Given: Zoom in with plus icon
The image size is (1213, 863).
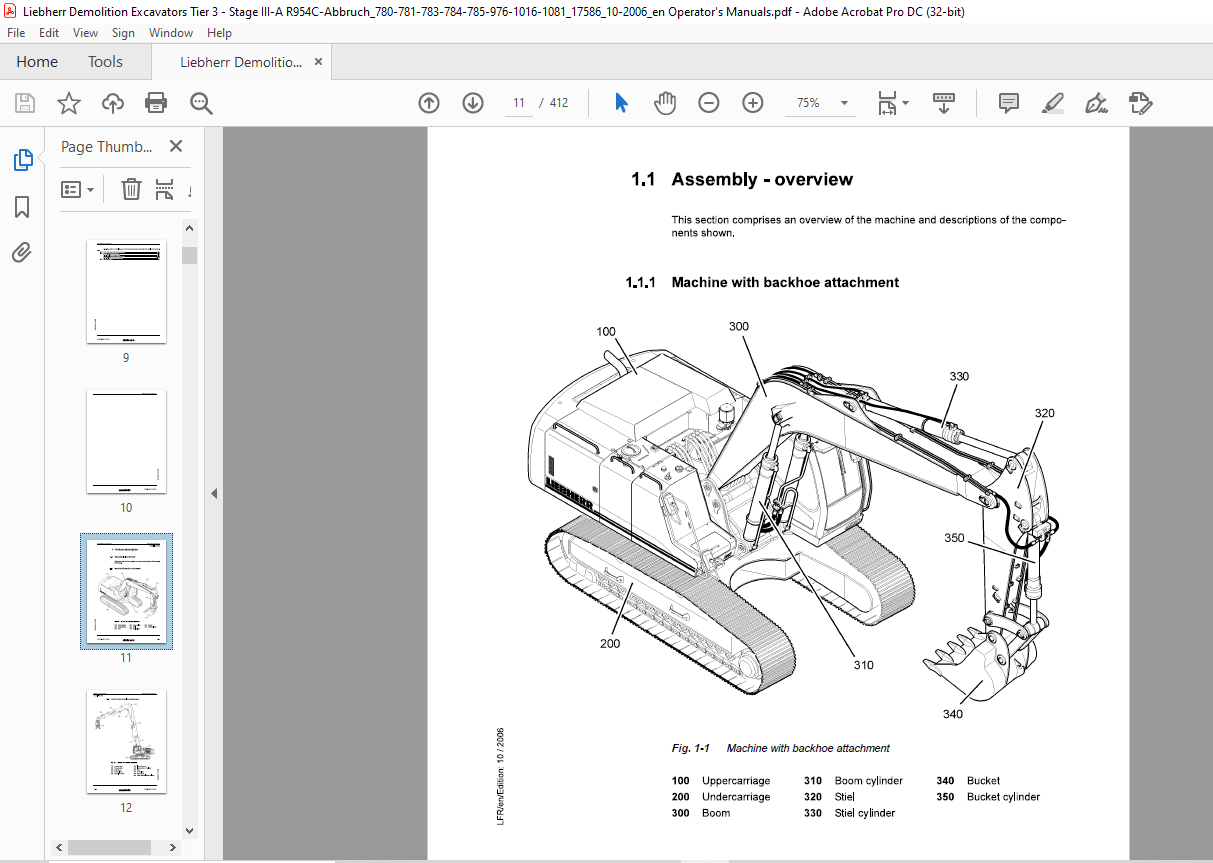Looking at the screenshot, I should click(753, 103).
